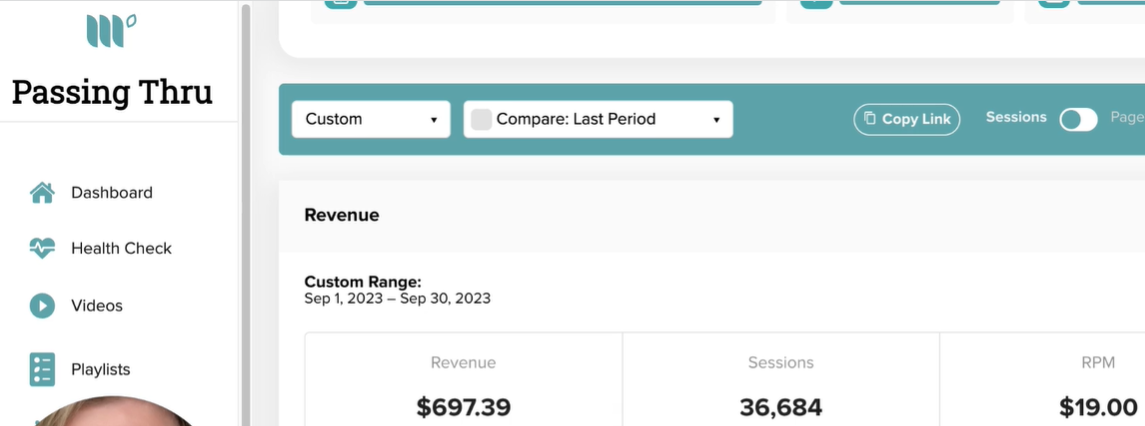The image size is (1145, 426).
Task: Enable the Compare checkbox
Action: (x=481, y=119)
